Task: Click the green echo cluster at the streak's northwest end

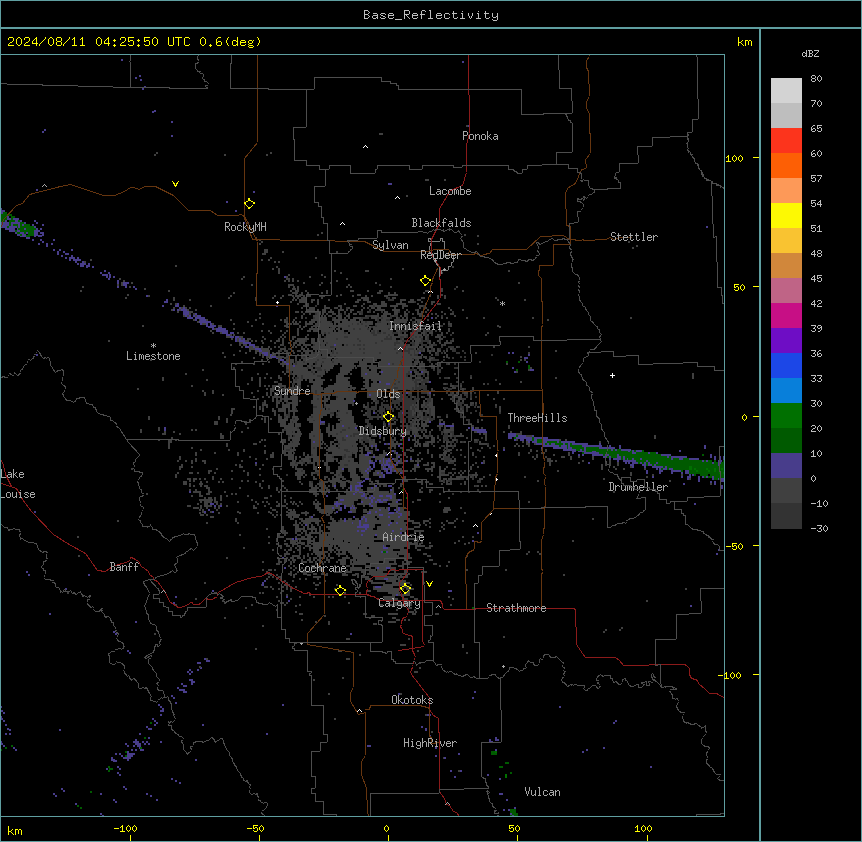Action: (x=21, y=225)
